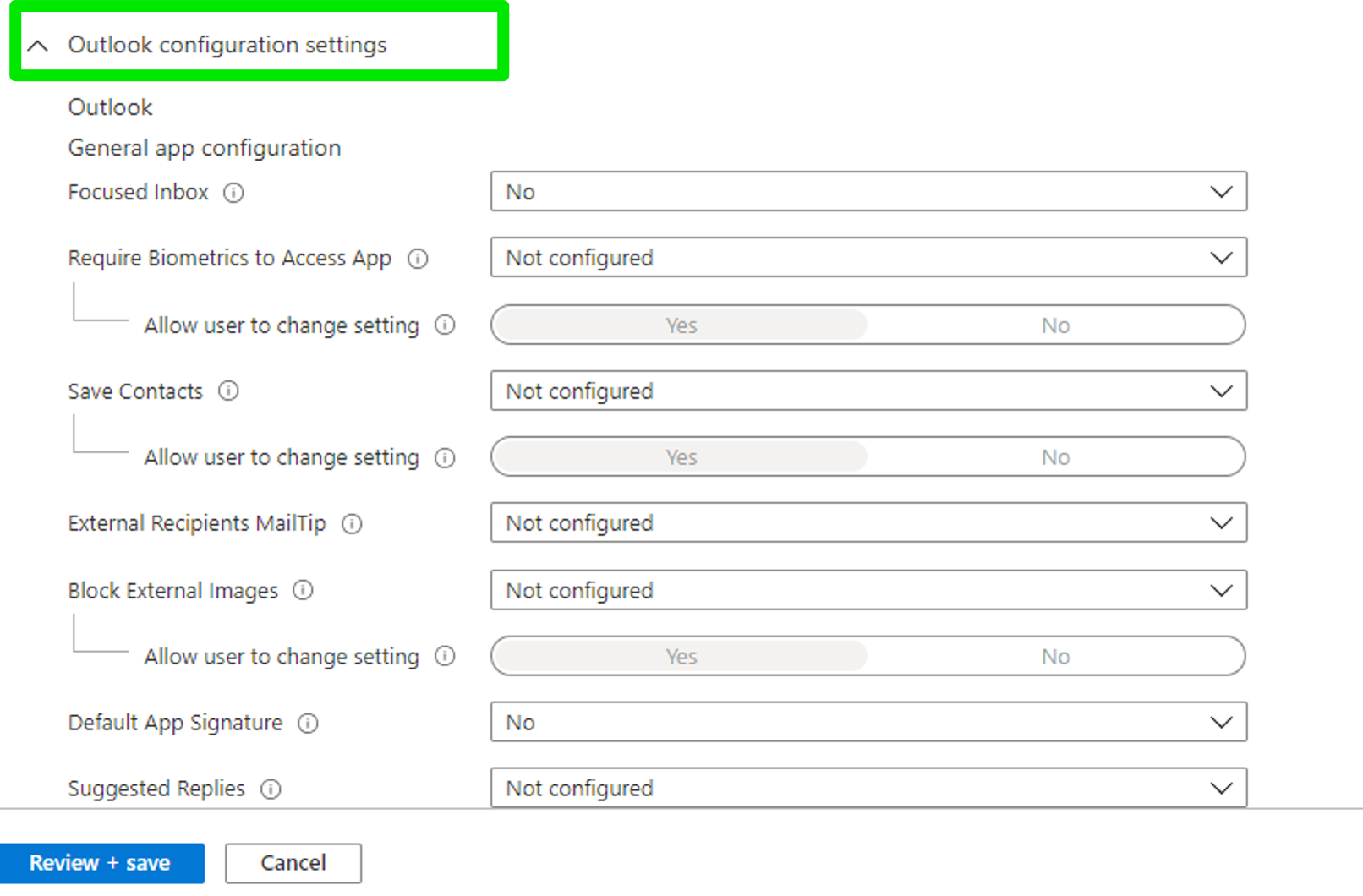Open the Focused Inbox dropdown

pyautogui.click(x=868, y=192)
